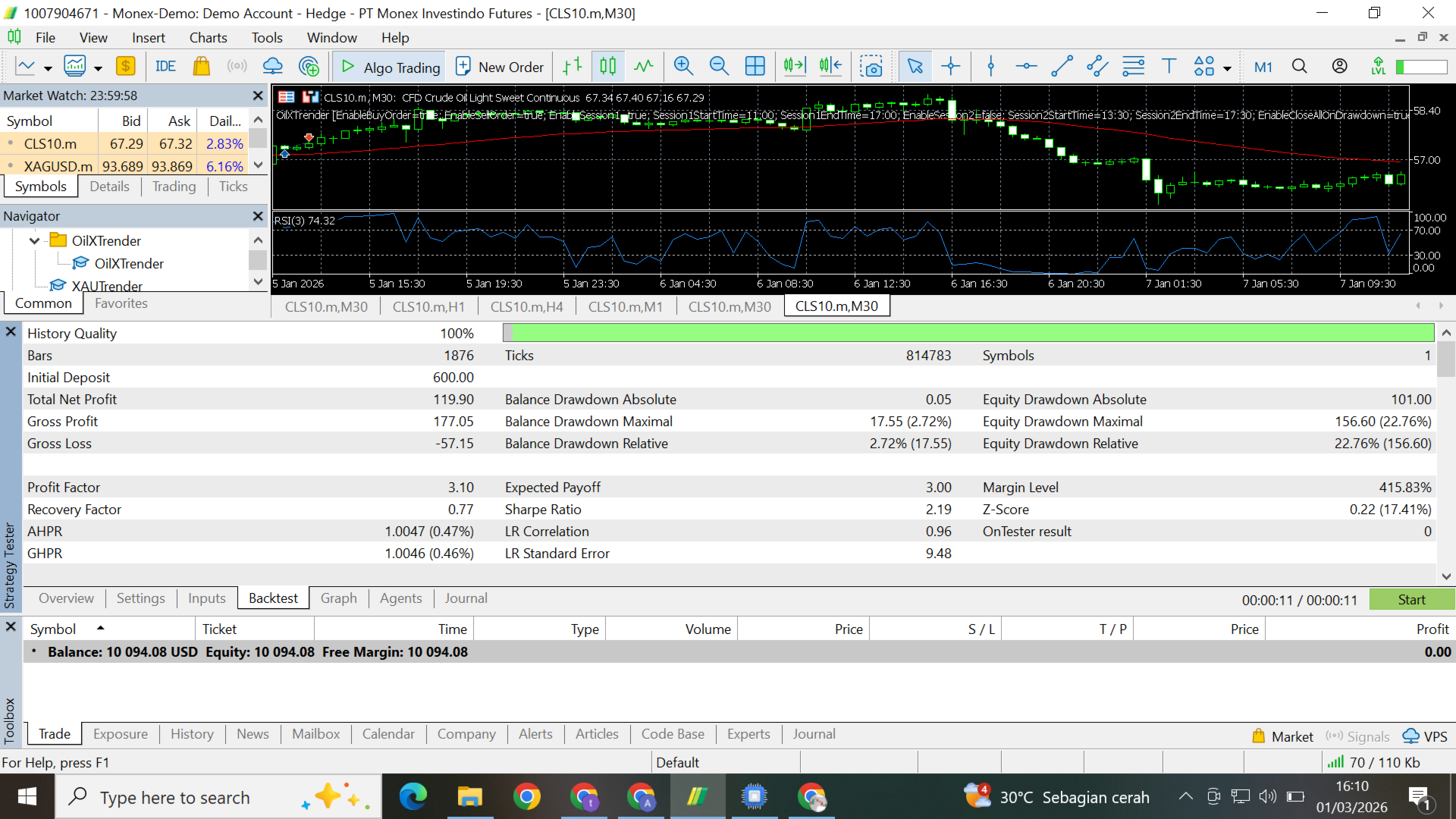Viewport: 1456px width, 819px height.
Task: Open the Market shopping bag icon
Action: [201, 67]
